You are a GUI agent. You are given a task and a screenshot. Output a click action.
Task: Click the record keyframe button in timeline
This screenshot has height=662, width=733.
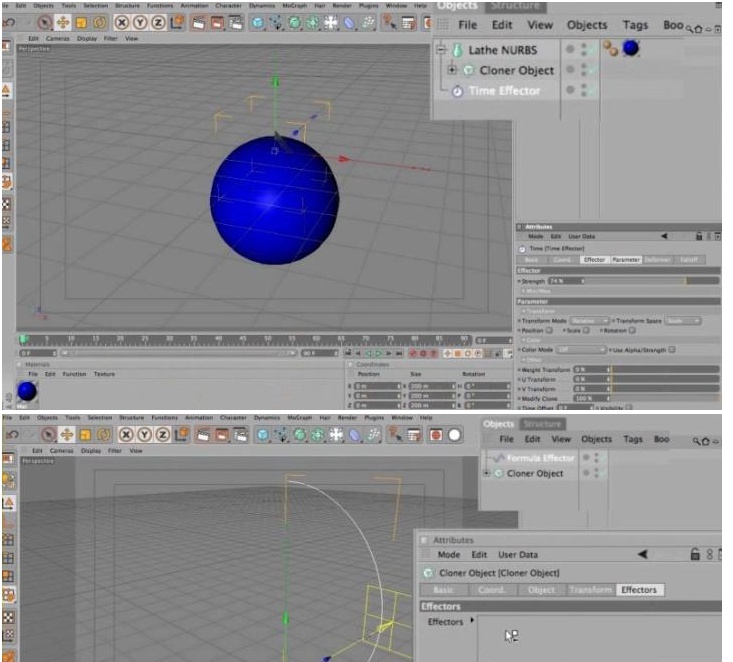pyautogui.click(x=413, y=353)
